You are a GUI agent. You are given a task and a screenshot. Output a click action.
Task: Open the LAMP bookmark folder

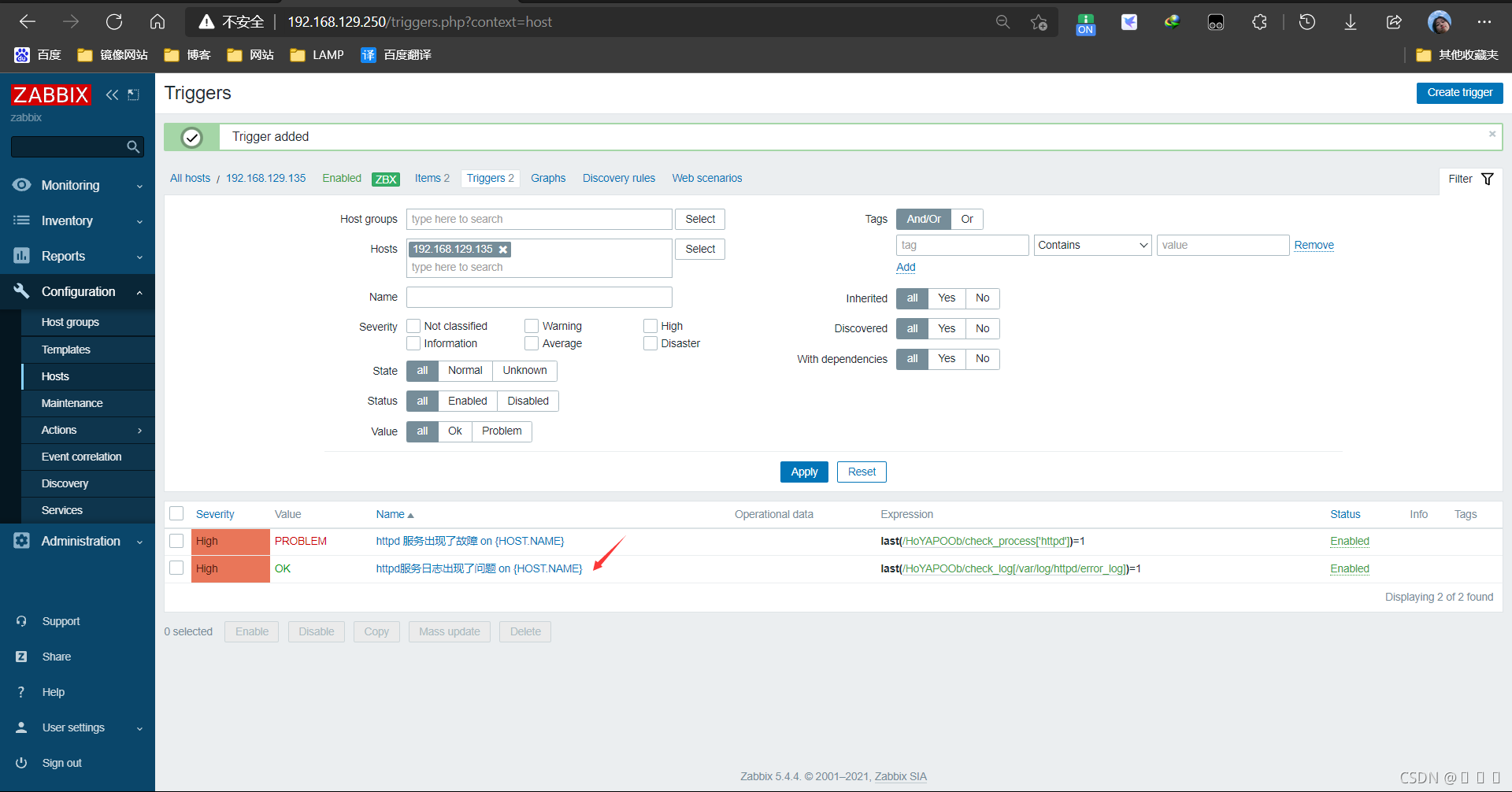click(317, 55)
